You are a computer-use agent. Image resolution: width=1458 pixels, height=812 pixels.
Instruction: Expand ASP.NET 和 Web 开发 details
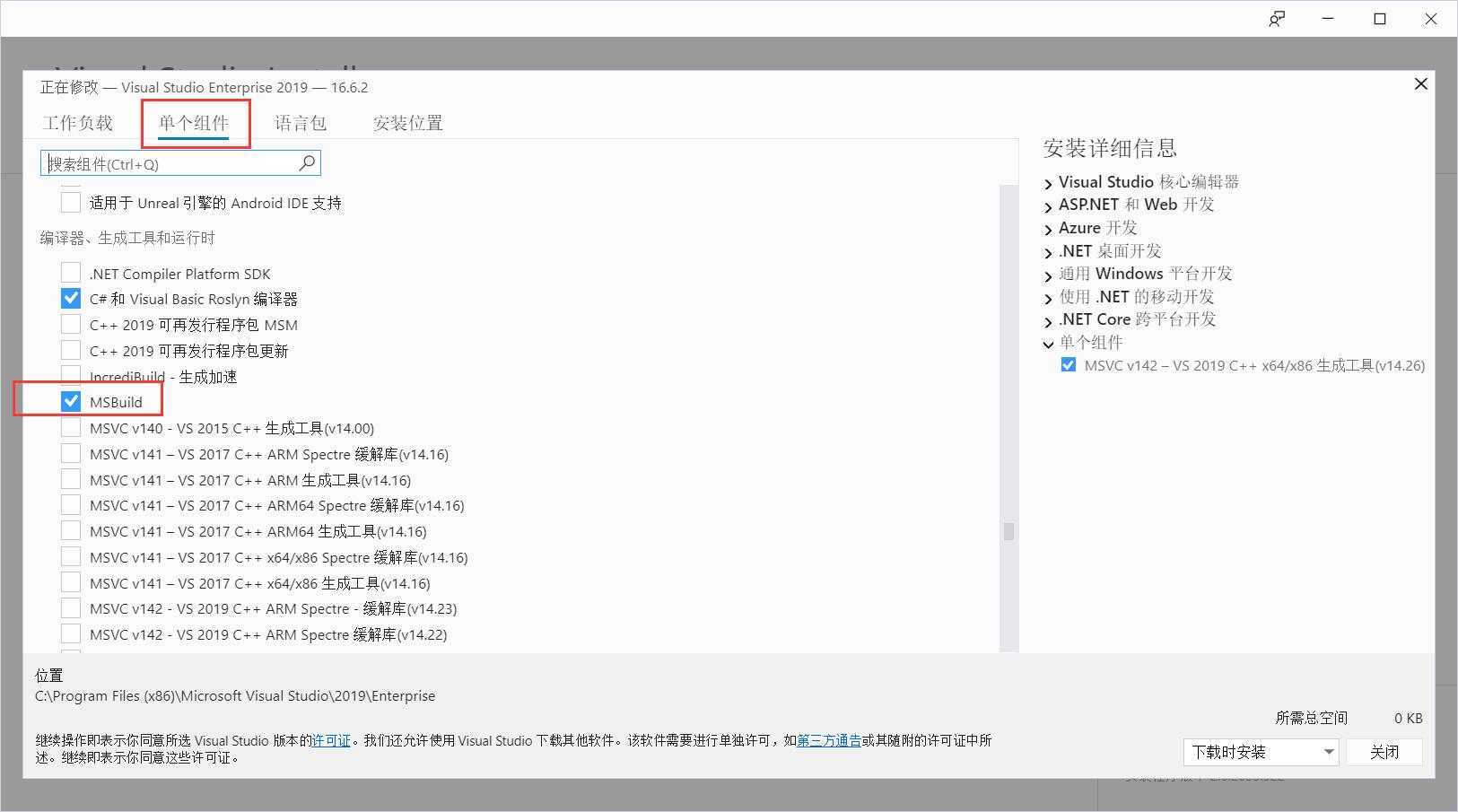click(x=1048, y=206)
